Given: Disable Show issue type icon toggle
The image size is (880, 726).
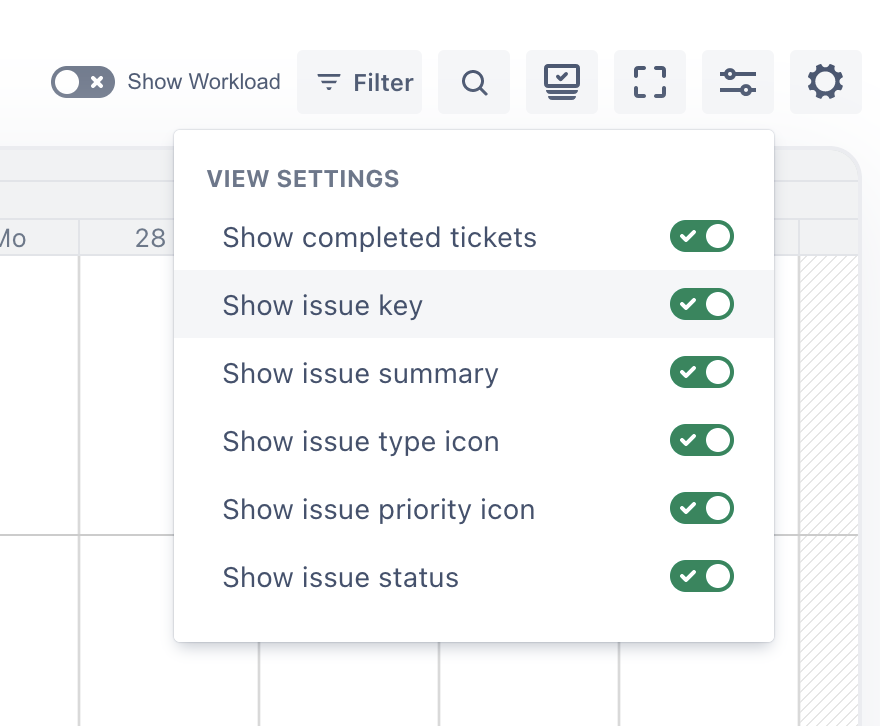Looking at the screenshot, I should pos(702,440).
